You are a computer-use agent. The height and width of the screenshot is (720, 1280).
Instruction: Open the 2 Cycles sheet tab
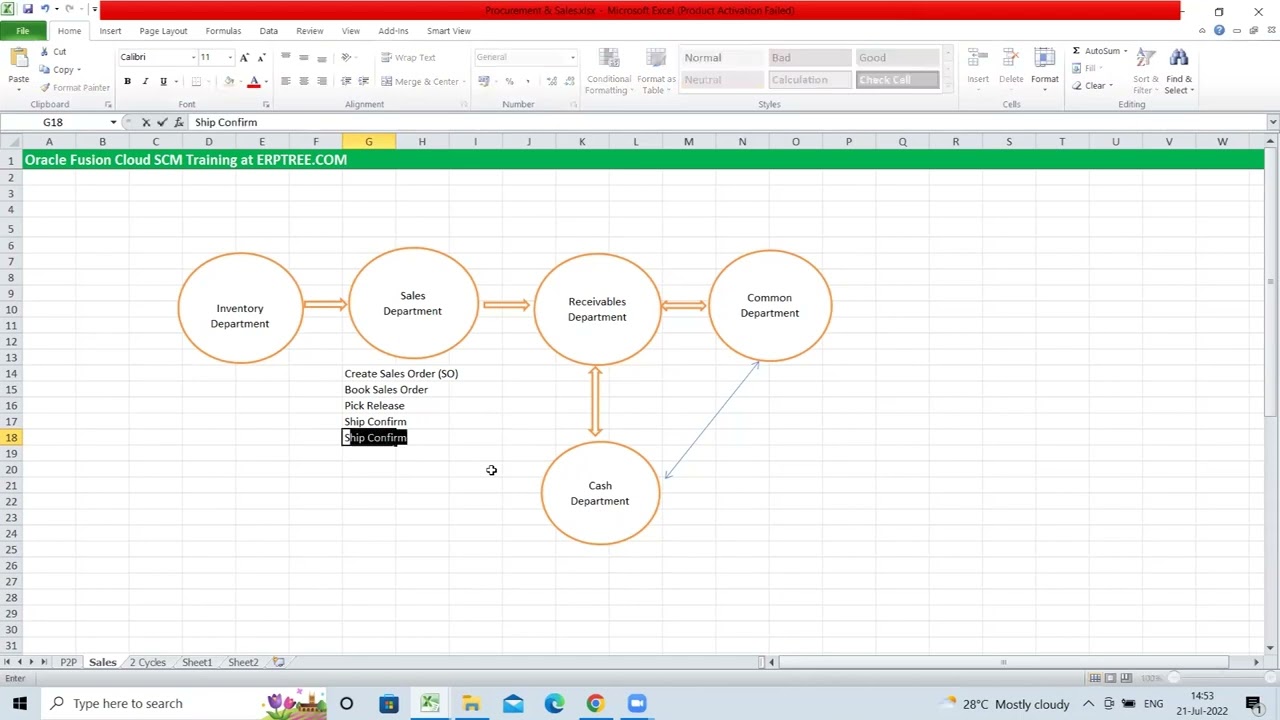(x=147, y=662)
